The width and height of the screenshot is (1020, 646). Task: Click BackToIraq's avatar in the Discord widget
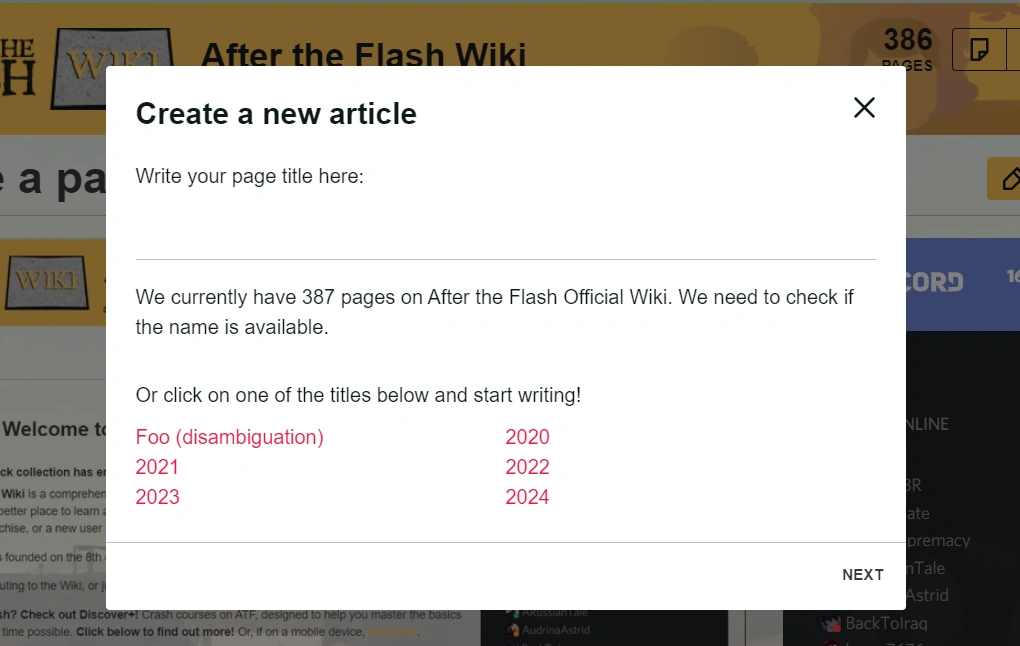click(830, 623)
